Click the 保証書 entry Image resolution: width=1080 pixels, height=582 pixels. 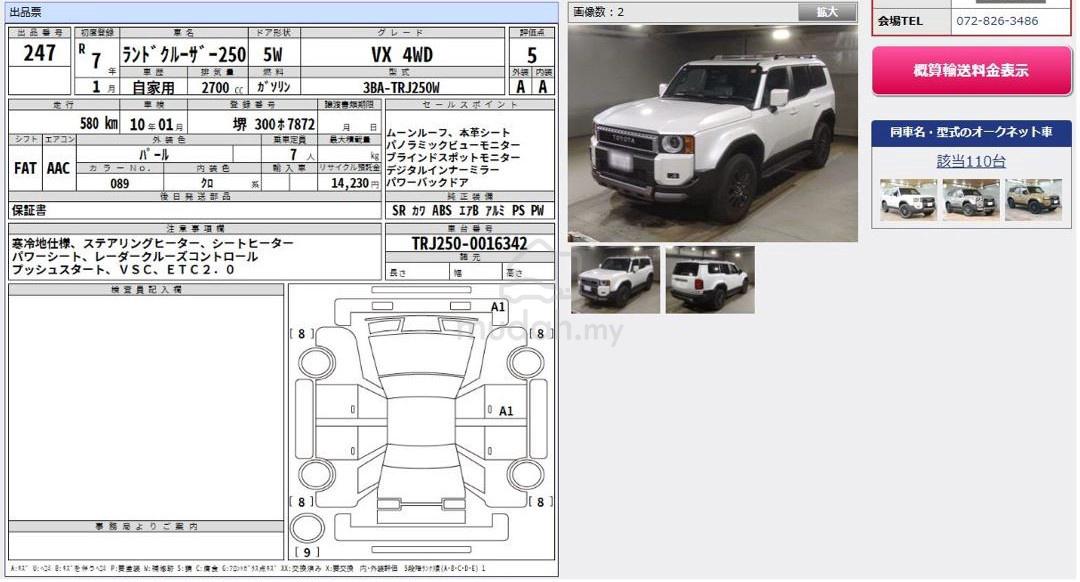point(29,211)
